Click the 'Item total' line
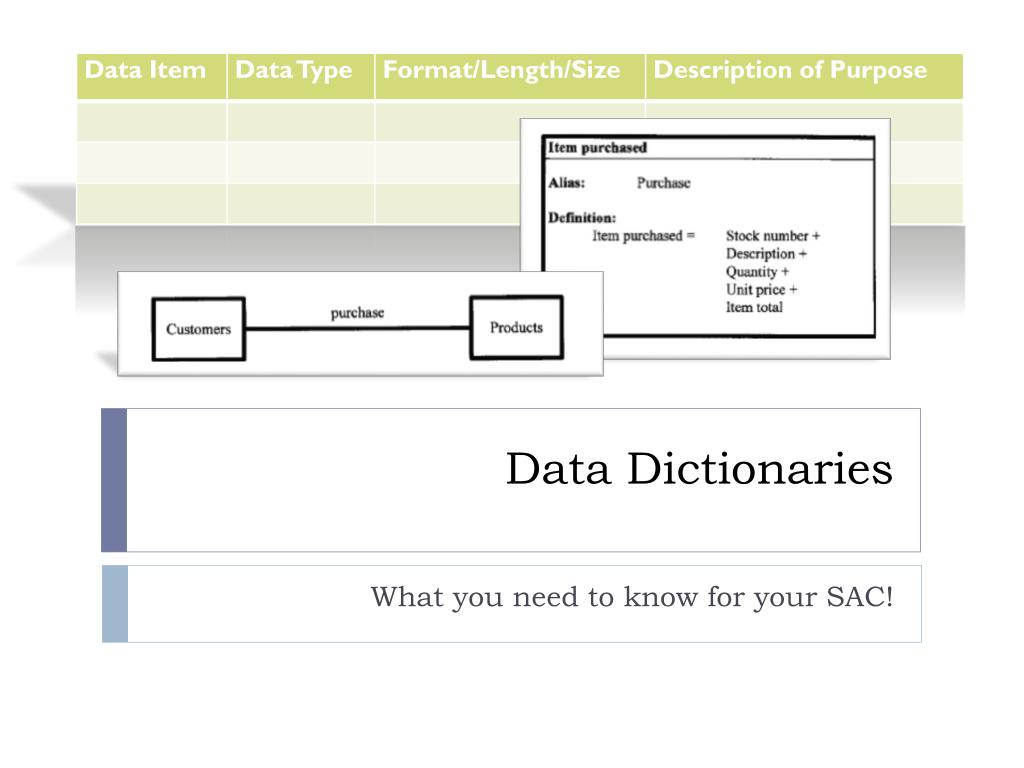Image resolution: width=1024 pixels, height=768 pixels. 754,307
